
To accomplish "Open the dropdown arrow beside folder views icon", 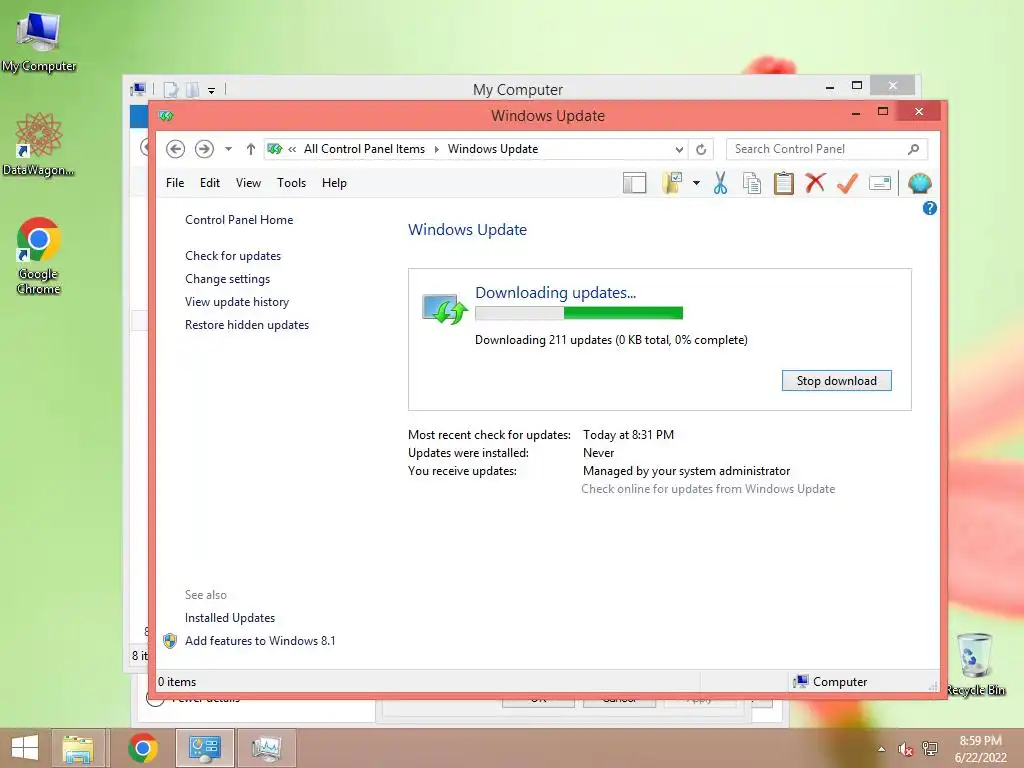I will [696, 184].
